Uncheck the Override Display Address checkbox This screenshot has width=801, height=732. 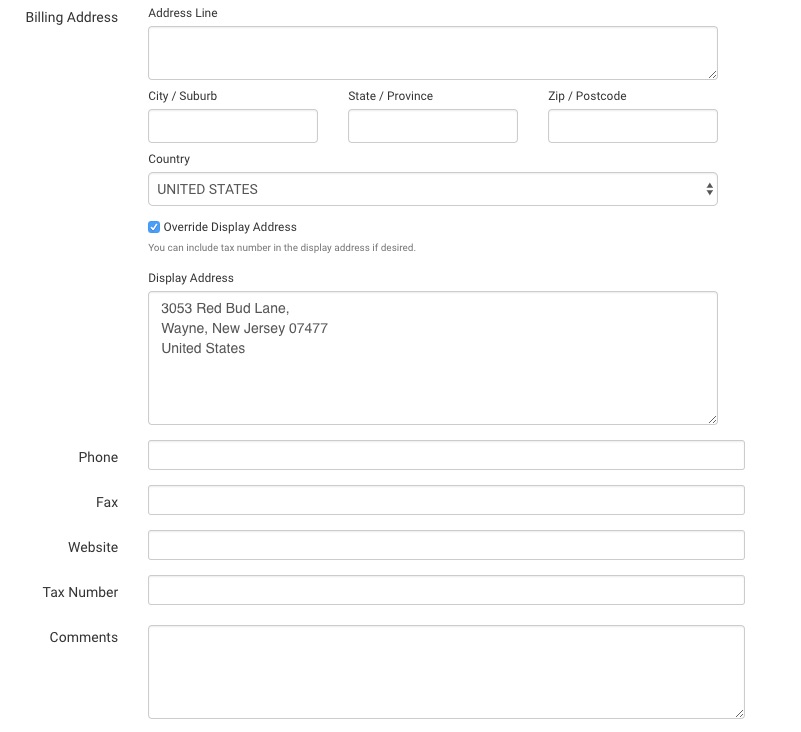(x=154, y=227)
